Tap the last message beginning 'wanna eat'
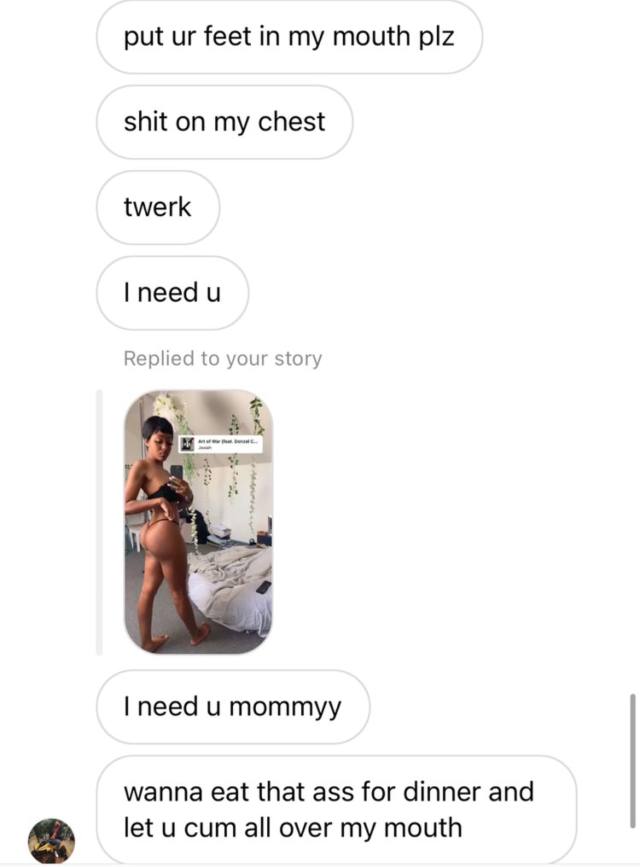 click(336, 809)
